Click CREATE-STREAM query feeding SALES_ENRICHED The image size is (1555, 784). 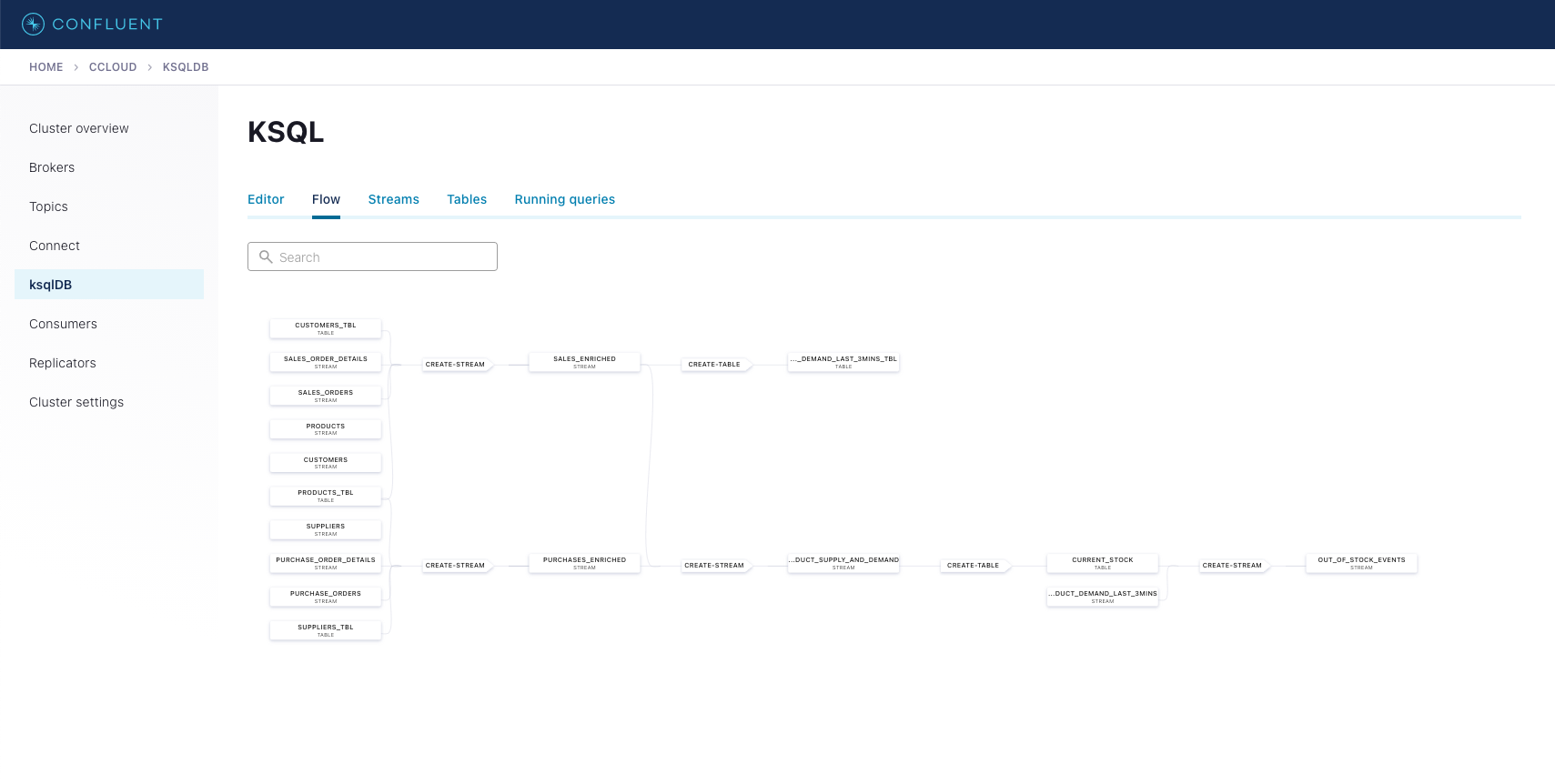pos(456,364)
